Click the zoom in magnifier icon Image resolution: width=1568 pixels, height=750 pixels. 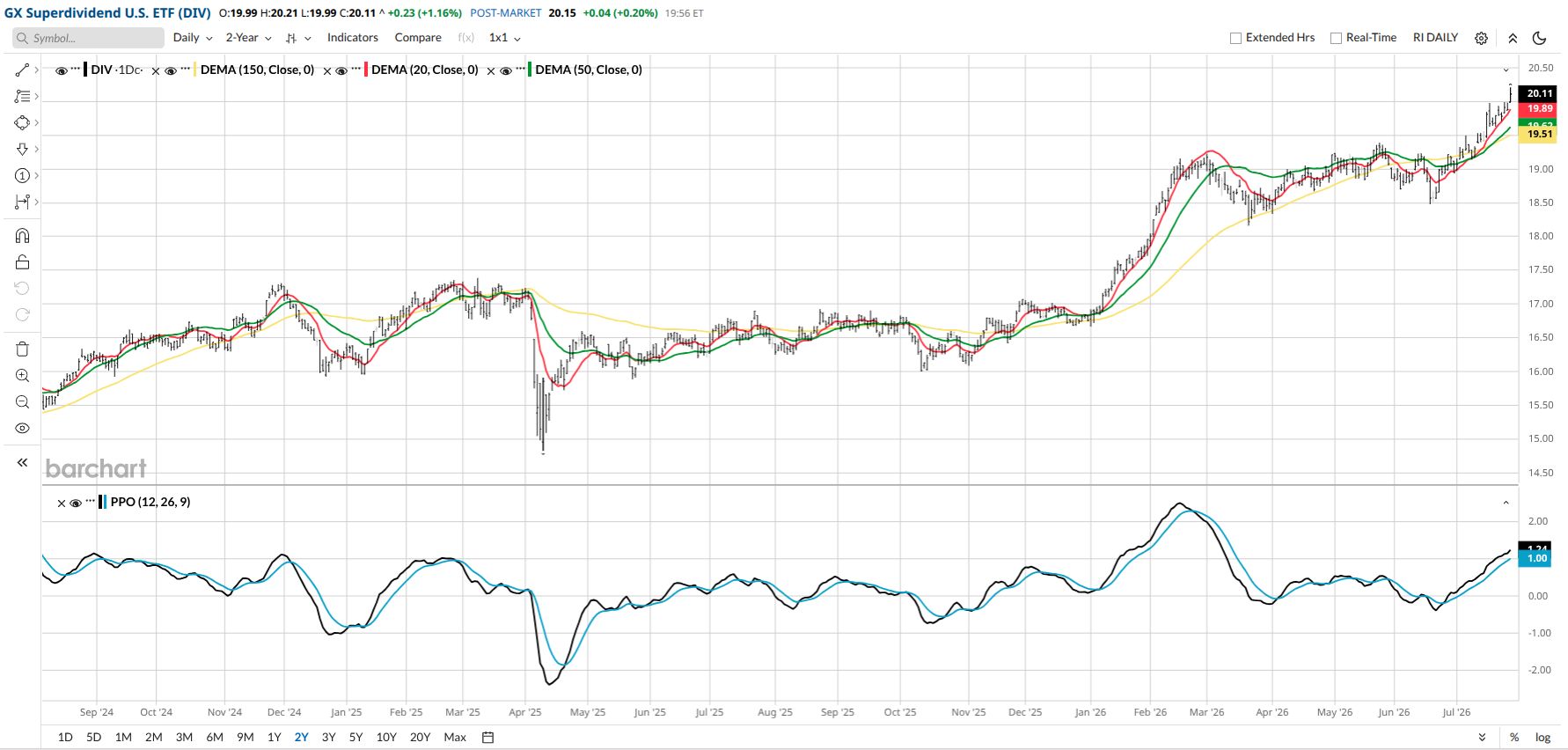[22, 375]
